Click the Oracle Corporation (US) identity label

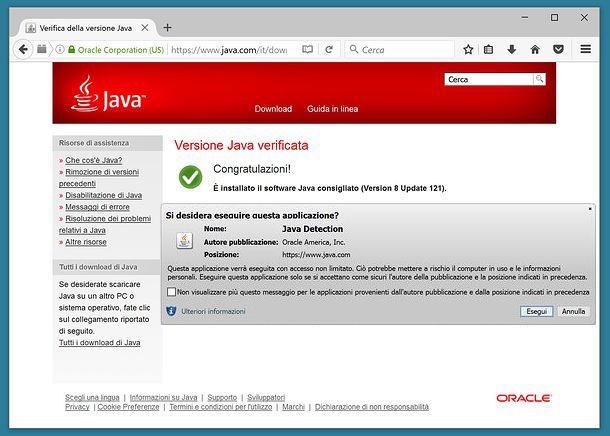pyautogui.click(x=121, y=50)
